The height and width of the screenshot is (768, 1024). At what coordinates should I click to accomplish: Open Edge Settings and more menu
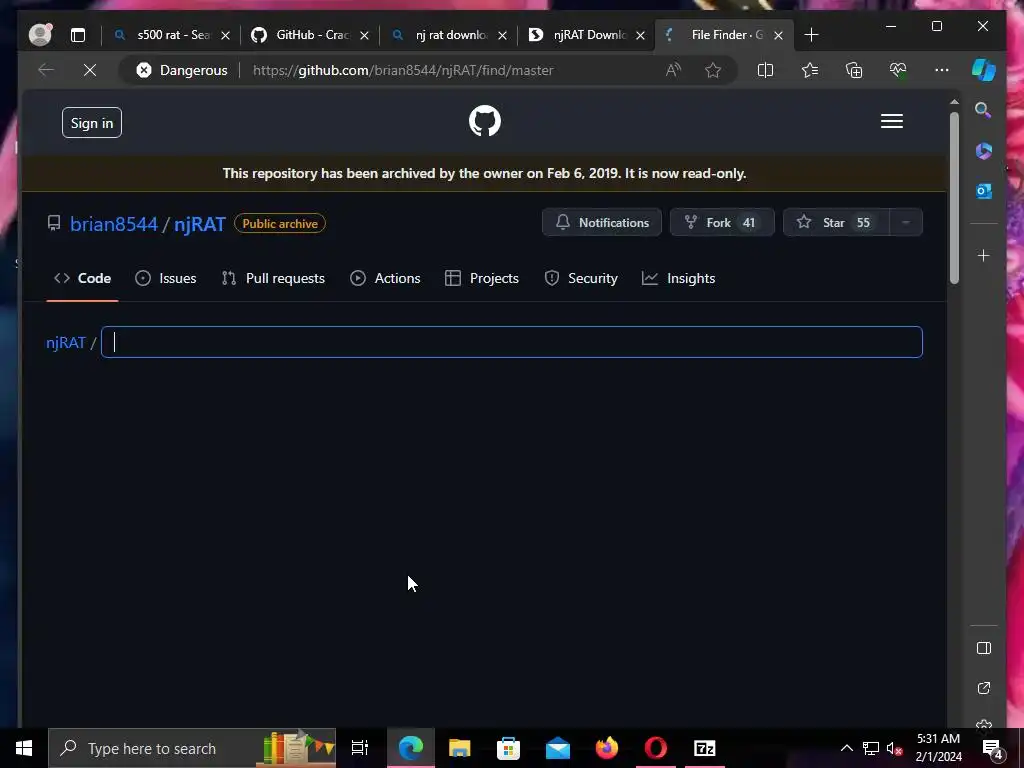[942, 70]
